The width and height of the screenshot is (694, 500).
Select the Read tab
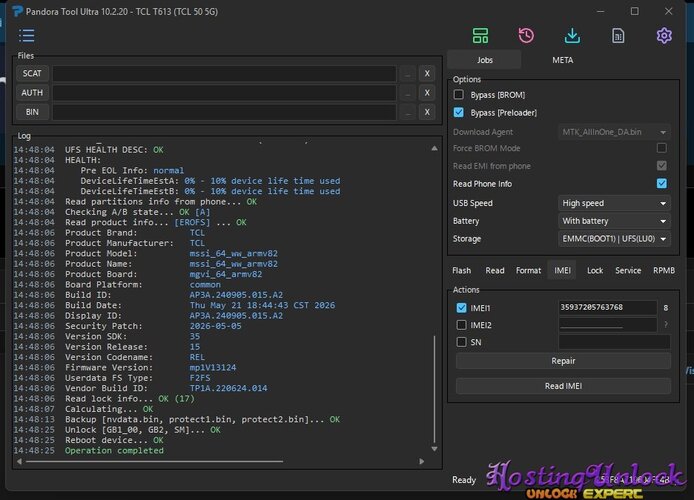(494, 270)
